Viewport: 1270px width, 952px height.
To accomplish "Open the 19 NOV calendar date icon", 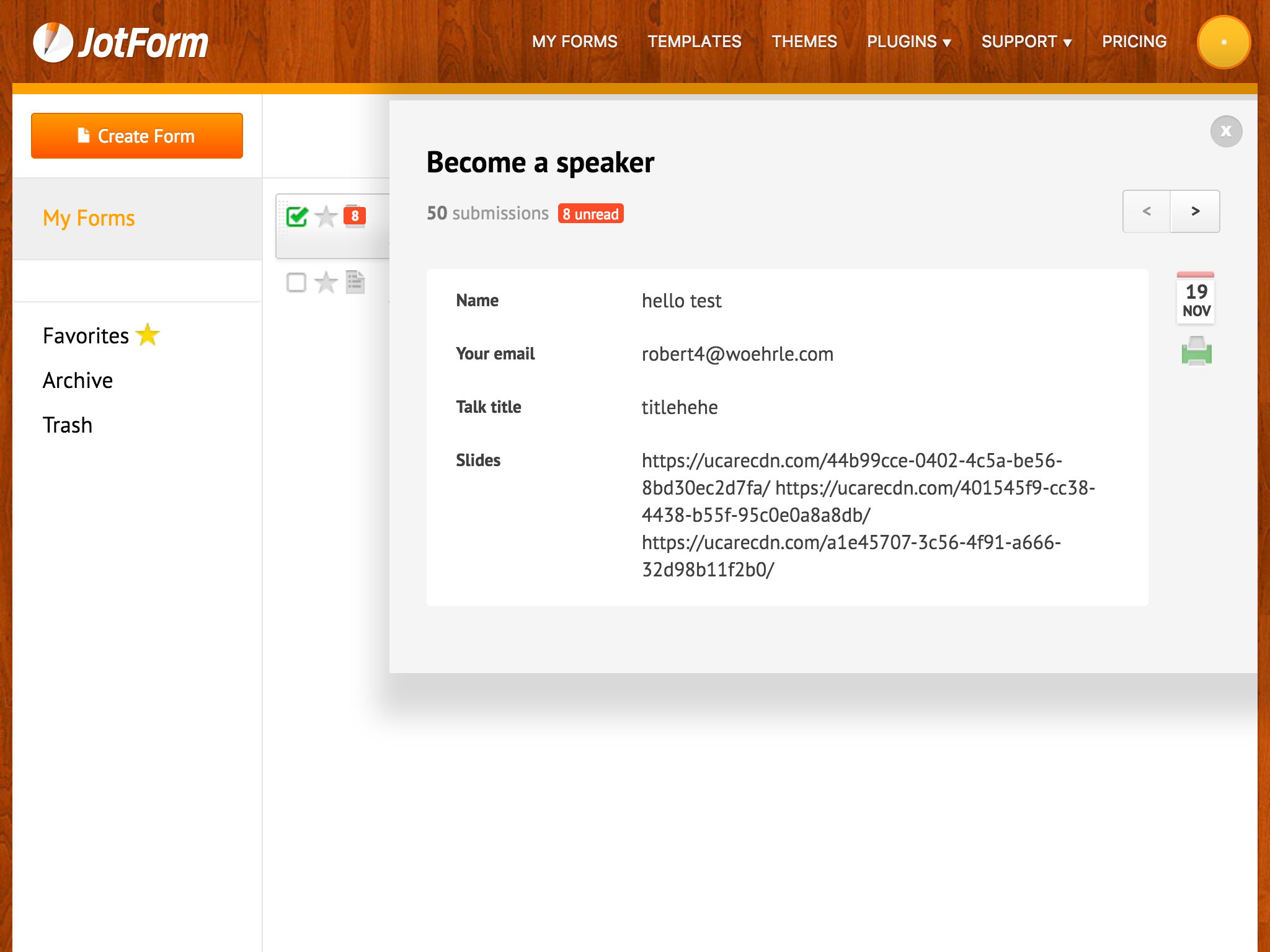I will (x=1196, y=298).
